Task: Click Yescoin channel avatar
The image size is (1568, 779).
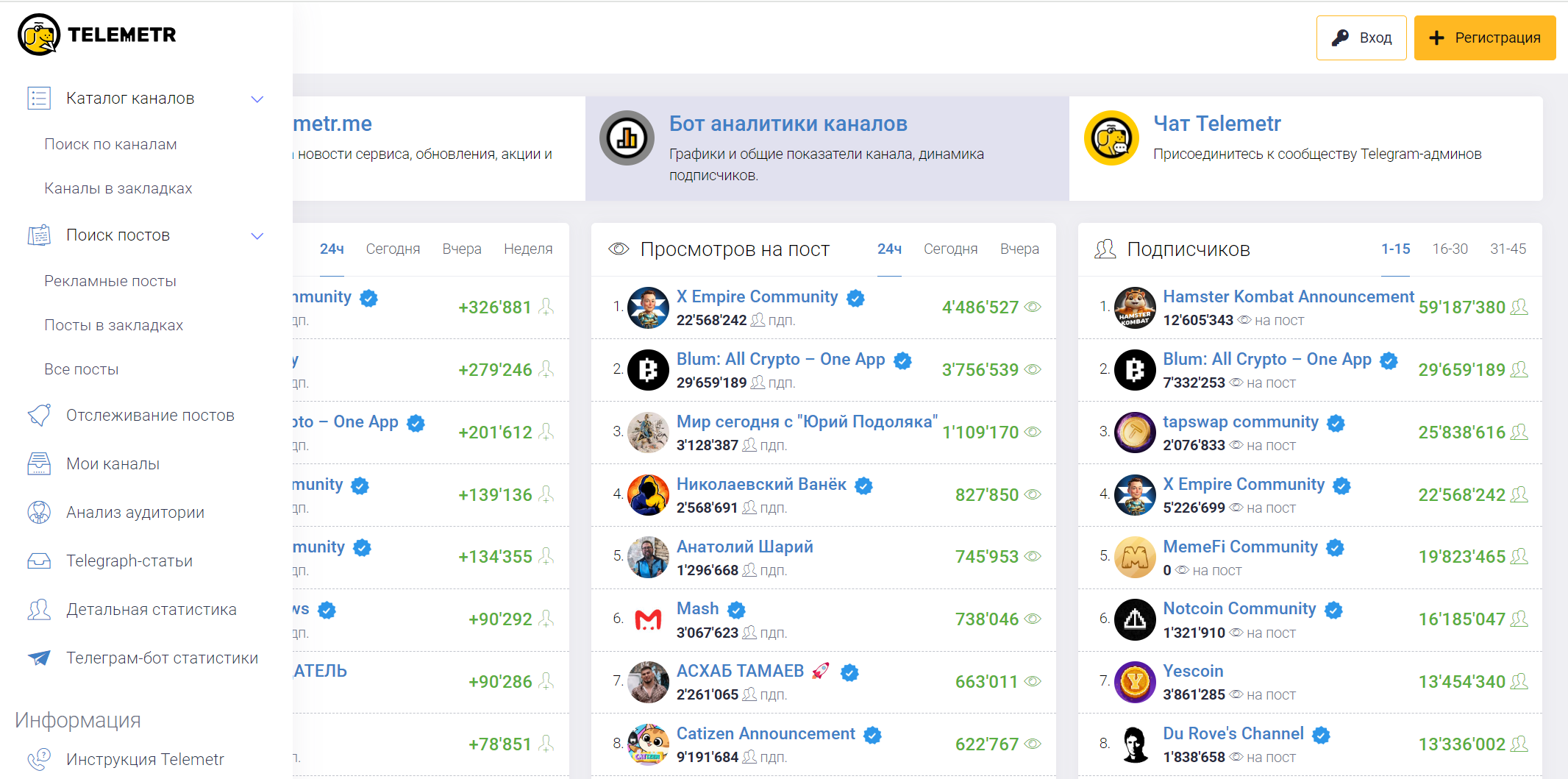Action: coord(1135,682)
